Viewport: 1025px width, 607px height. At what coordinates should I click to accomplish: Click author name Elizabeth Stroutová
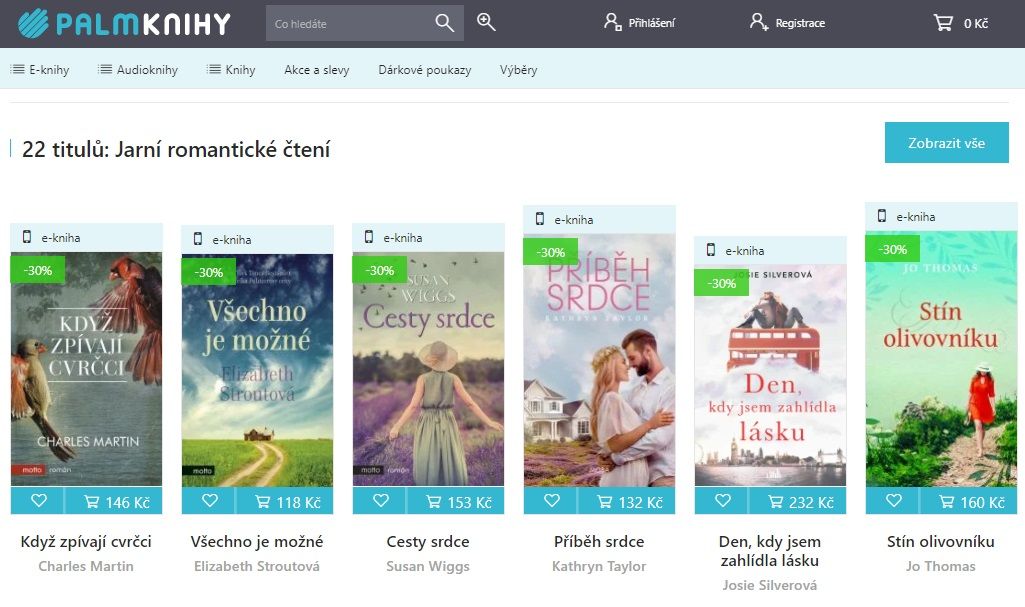257,566
